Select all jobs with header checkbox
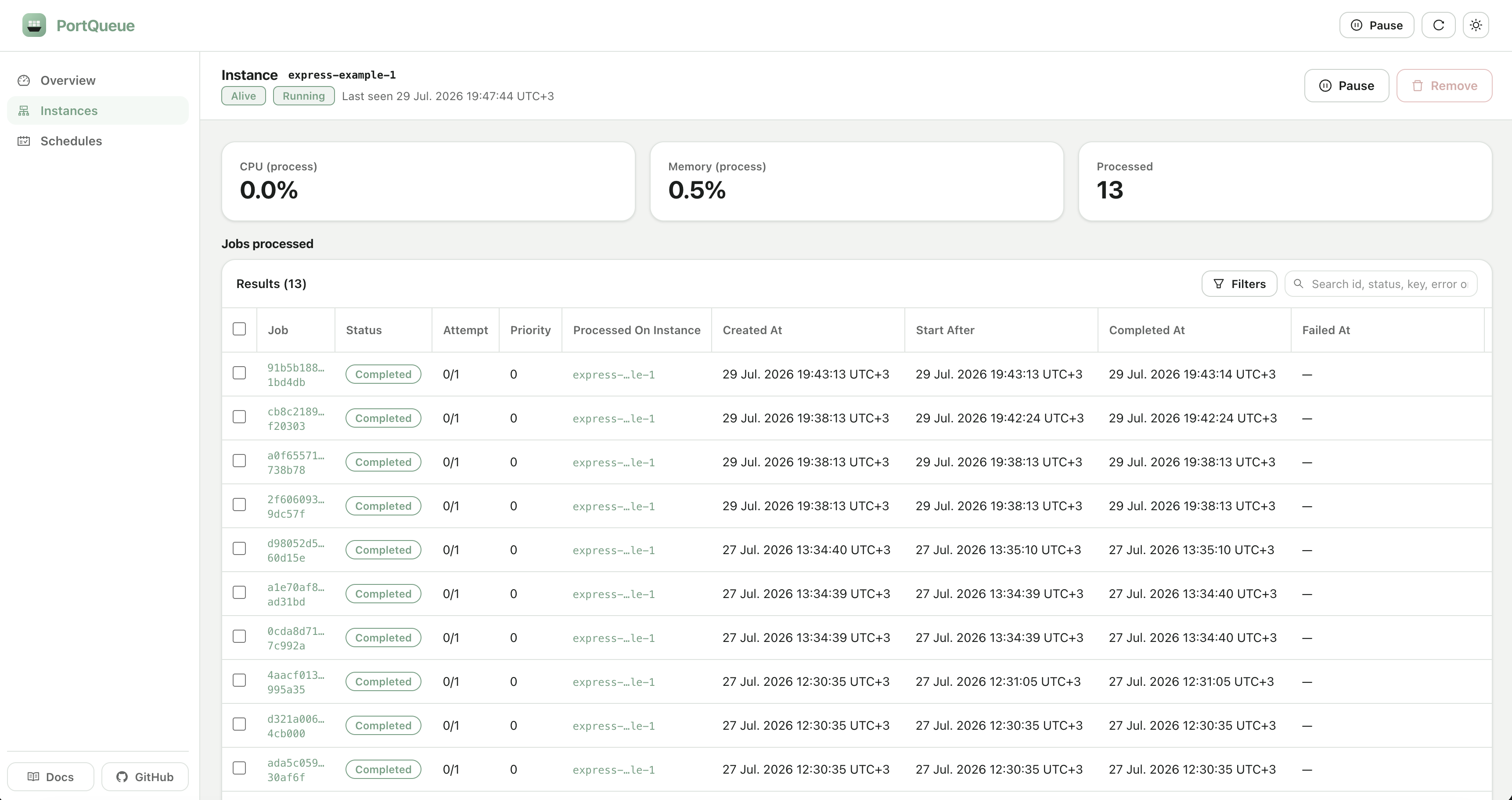1512x800 pixels. 239,329
